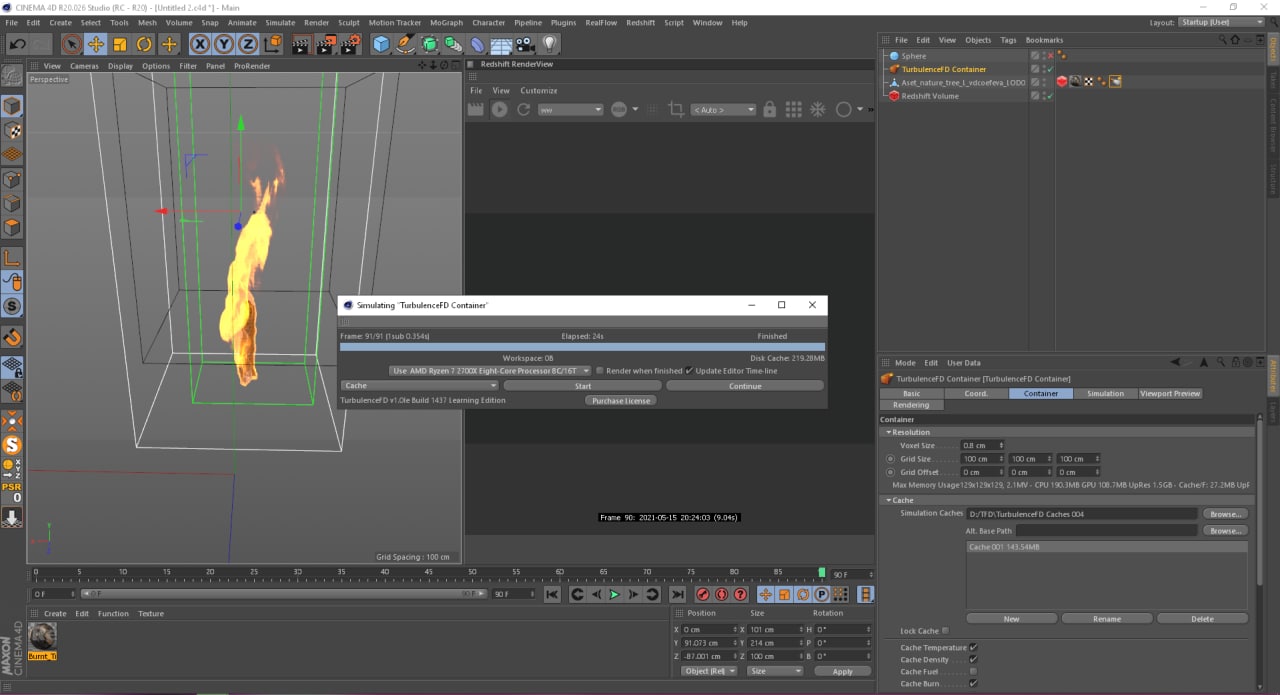Click the Undo arrow icon

point(17,44)
